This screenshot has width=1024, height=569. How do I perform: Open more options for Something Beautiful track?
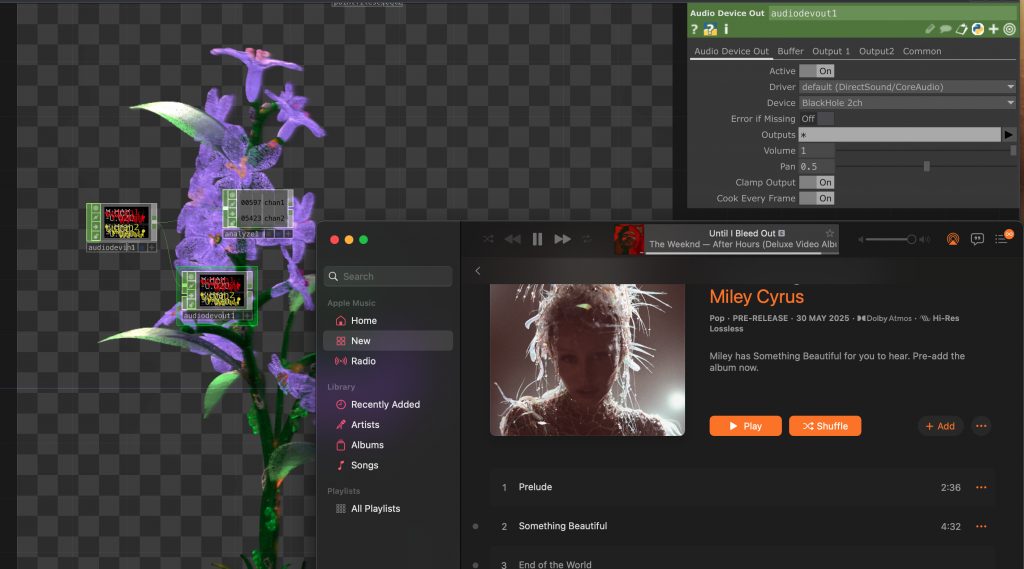pos(981,527)
